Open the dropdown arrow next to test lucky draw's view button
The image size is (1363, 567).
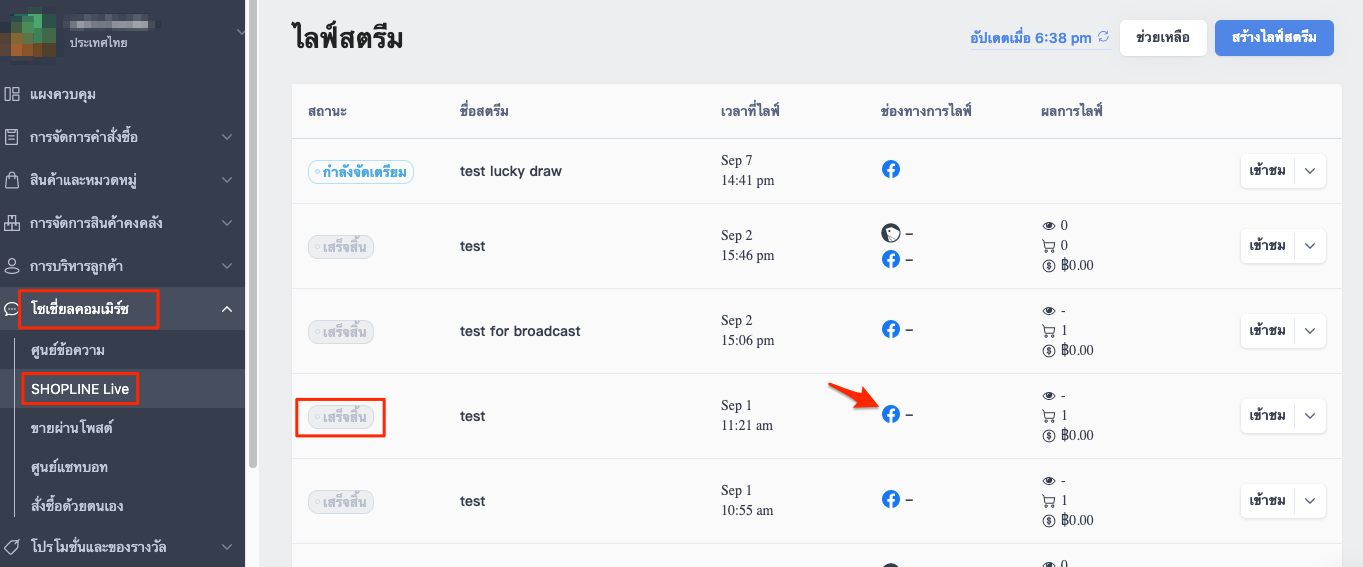point(1310,171)
